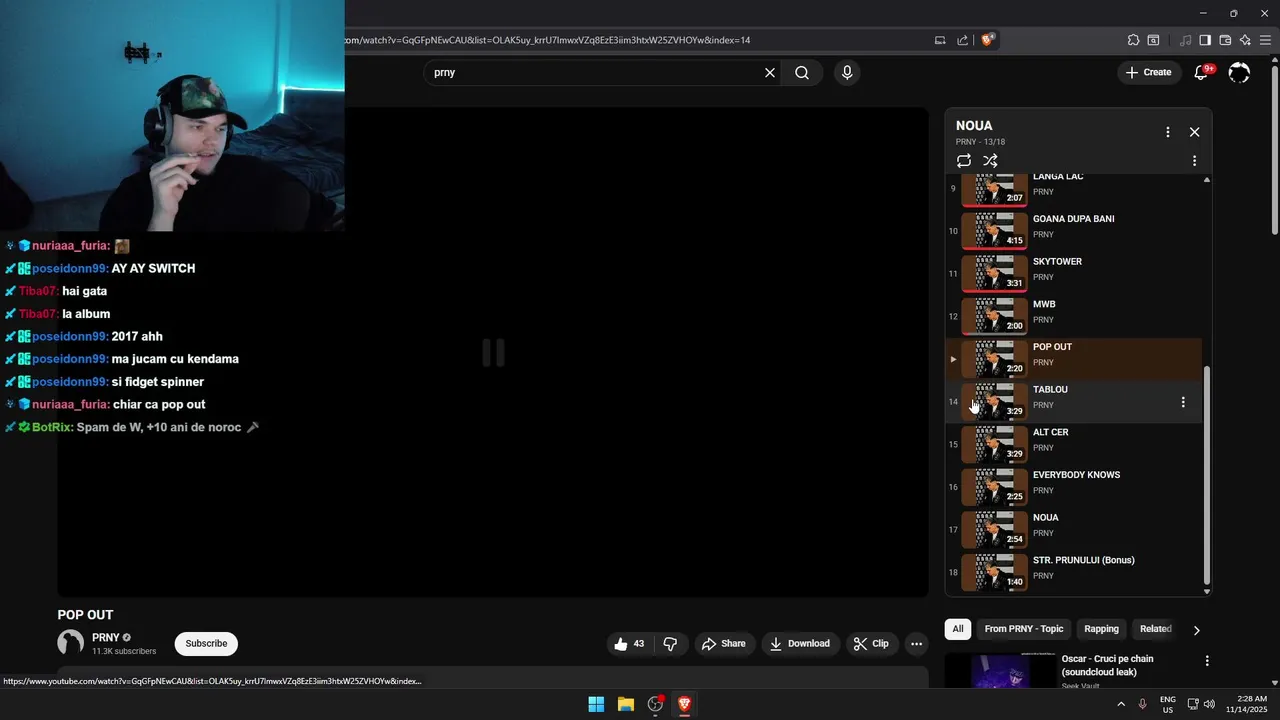
Task: Open the Brave hamburger main menu
Action: (x=1266, y=40)
